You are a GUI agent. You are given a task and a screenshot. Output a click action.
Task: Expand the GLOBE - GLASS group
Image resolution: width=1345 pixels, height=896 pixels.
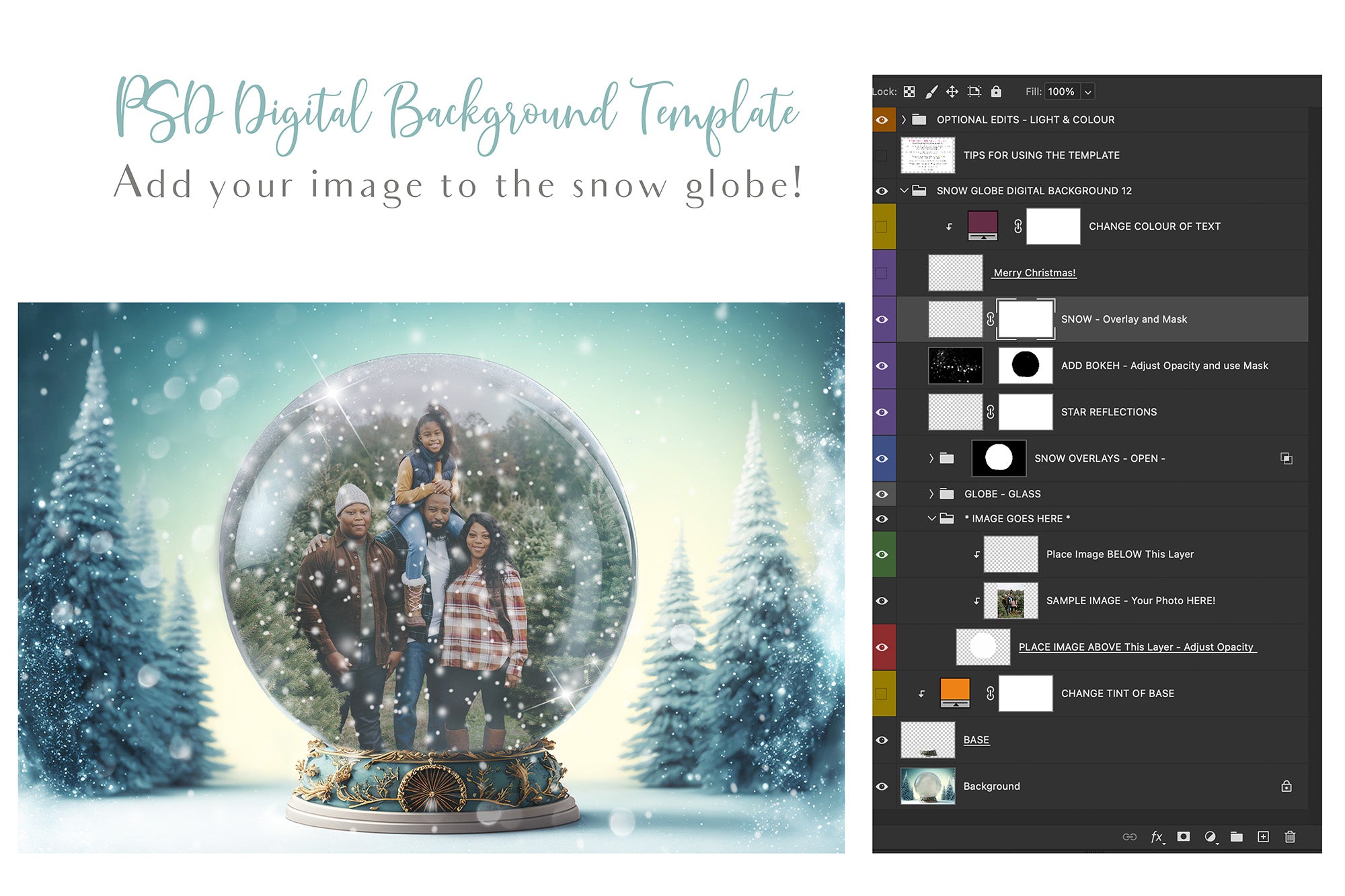point(931,493)
